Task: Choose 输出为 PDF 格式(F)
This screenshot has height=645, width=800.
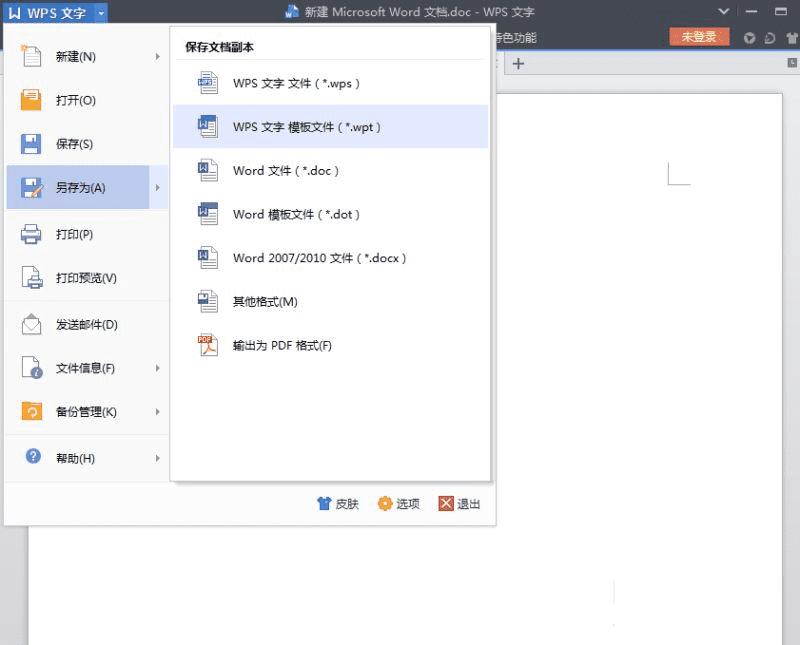Action: [x=331, y=345]
